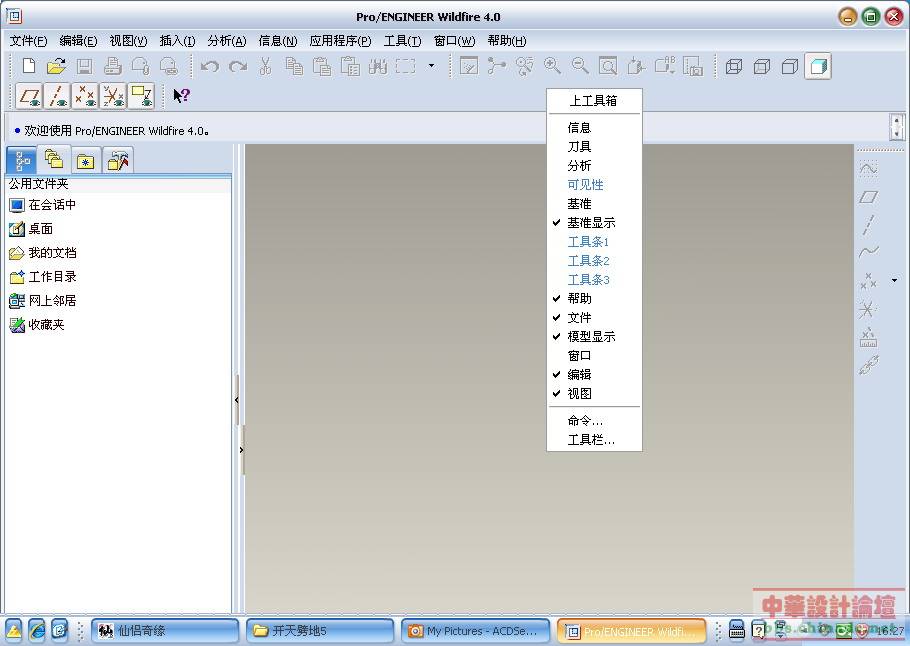
Task: Select 我的文档 folder item
Action: 42,253
